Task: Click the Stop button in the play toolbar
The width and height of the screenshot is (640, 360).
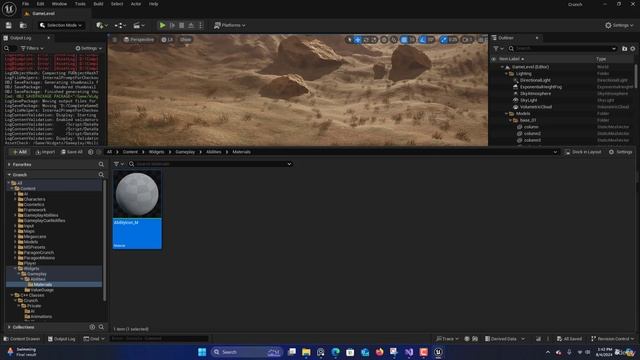Action: coord(182,25)
